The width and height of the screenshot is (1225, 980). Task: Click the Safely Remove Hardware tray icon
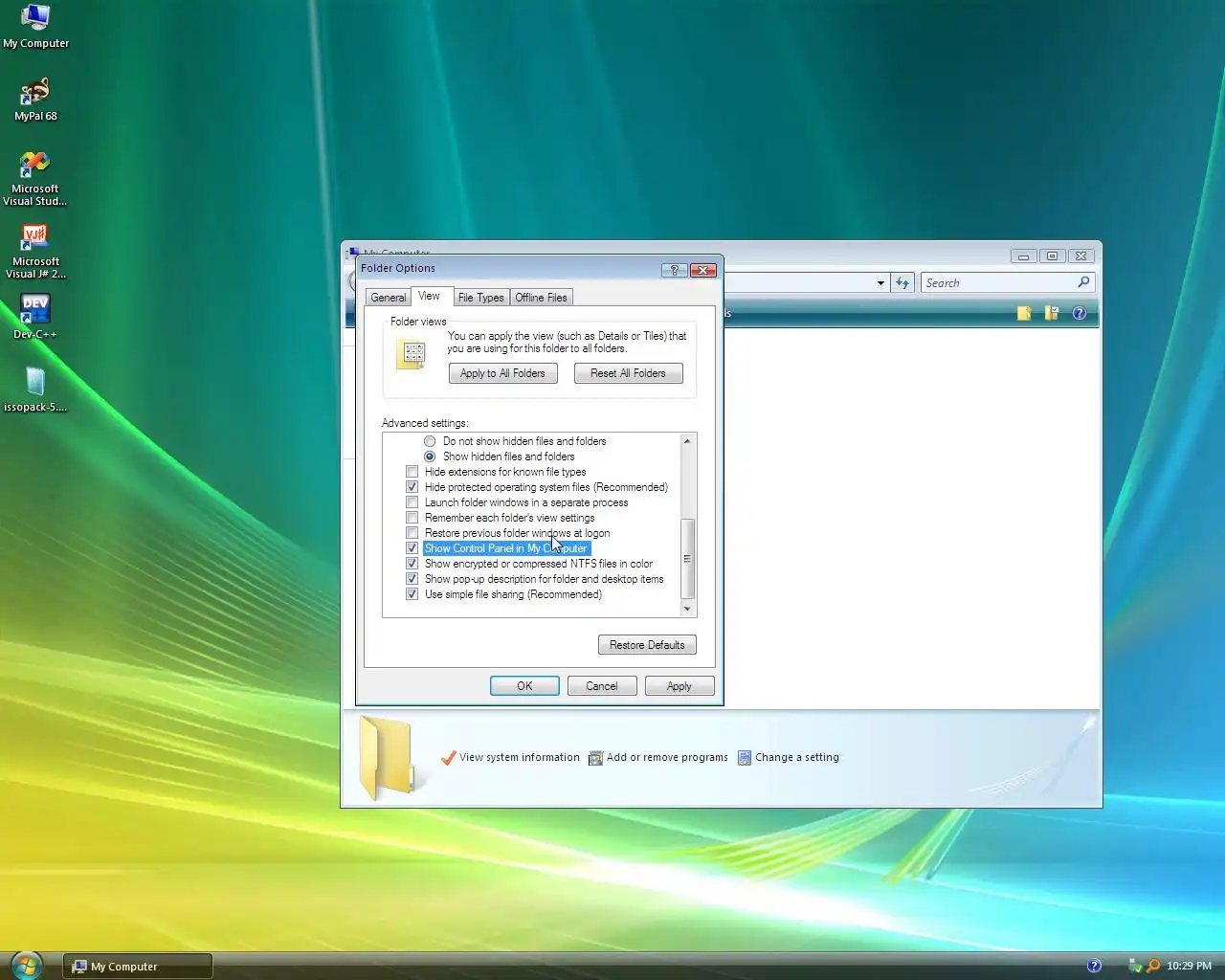click(x=1135, y=966)
